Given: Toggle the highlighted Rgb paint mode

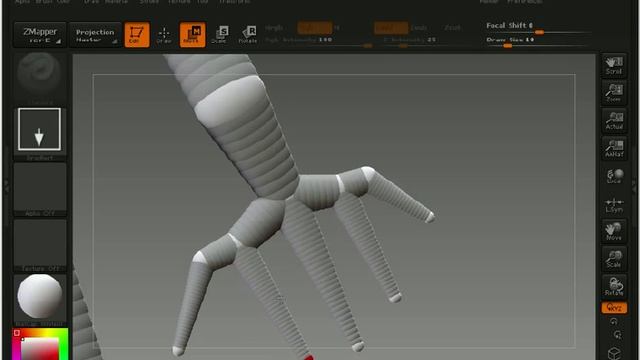Looking at the screenshot, I should pyautogui.click(x=314, y=28).
